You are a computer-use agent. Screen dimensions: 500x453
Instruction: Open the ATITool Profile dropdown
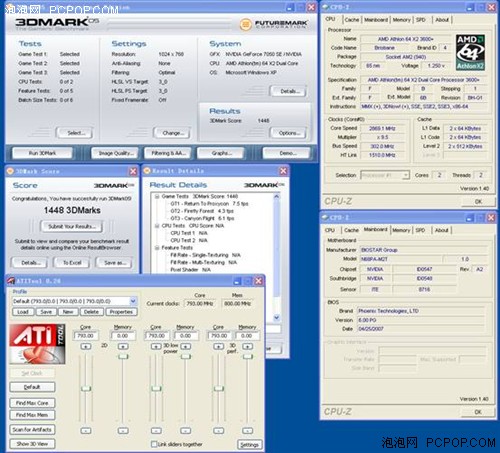pos(133,301)
